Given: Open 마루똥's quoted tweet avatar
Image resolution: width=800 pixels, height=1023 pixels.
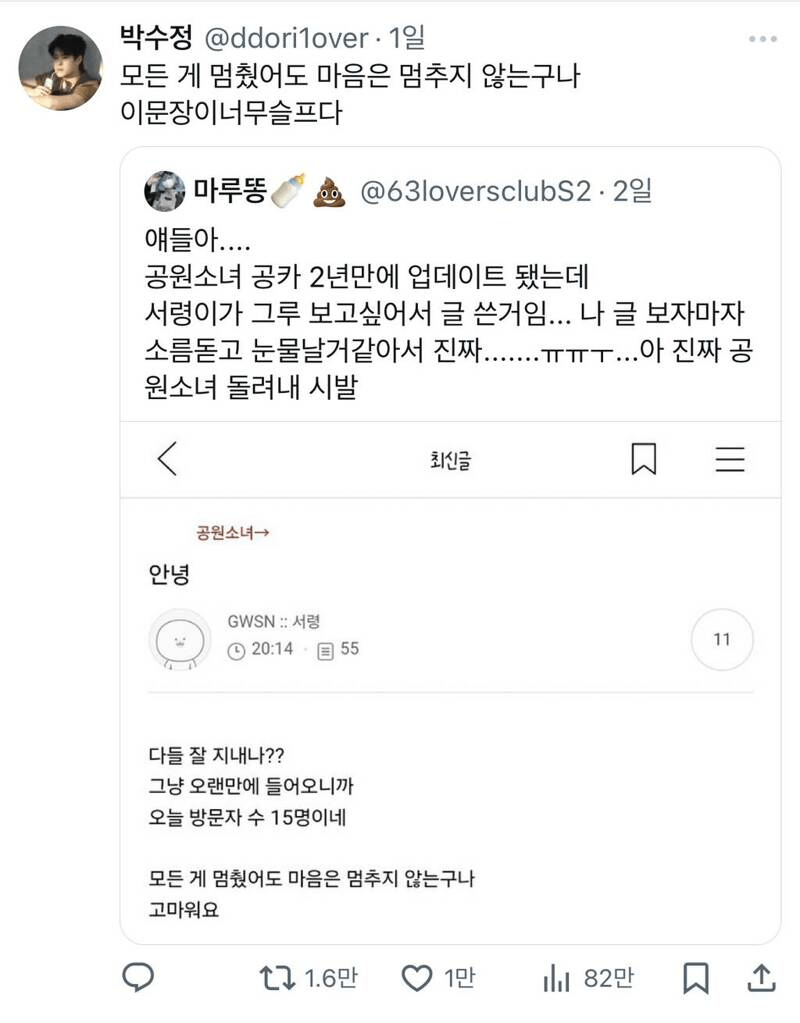Looking at the screenshot, I should tap(164, 191).
